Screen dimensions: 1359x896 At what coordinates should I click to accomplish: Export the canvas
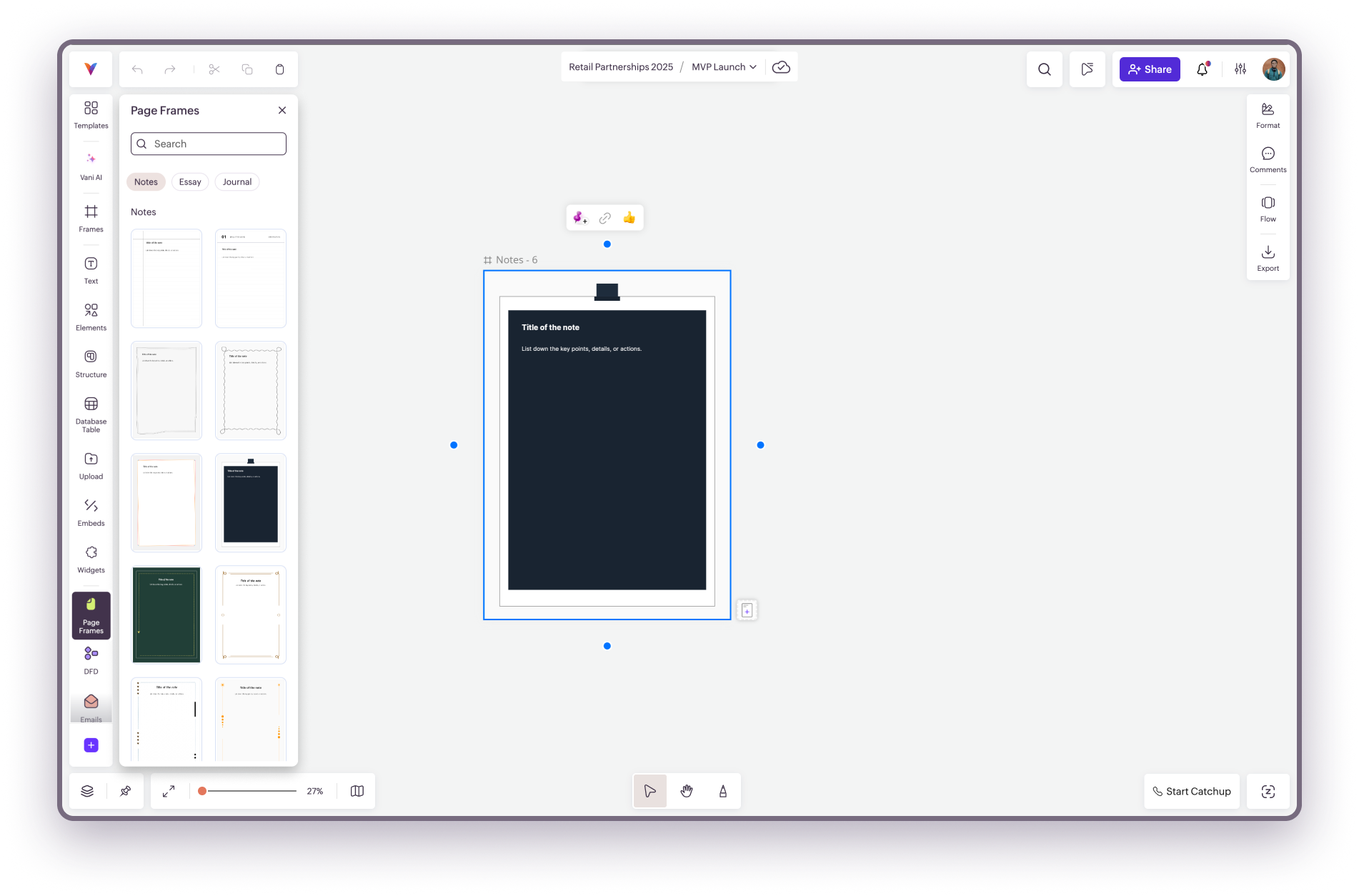pos(1268,259)
